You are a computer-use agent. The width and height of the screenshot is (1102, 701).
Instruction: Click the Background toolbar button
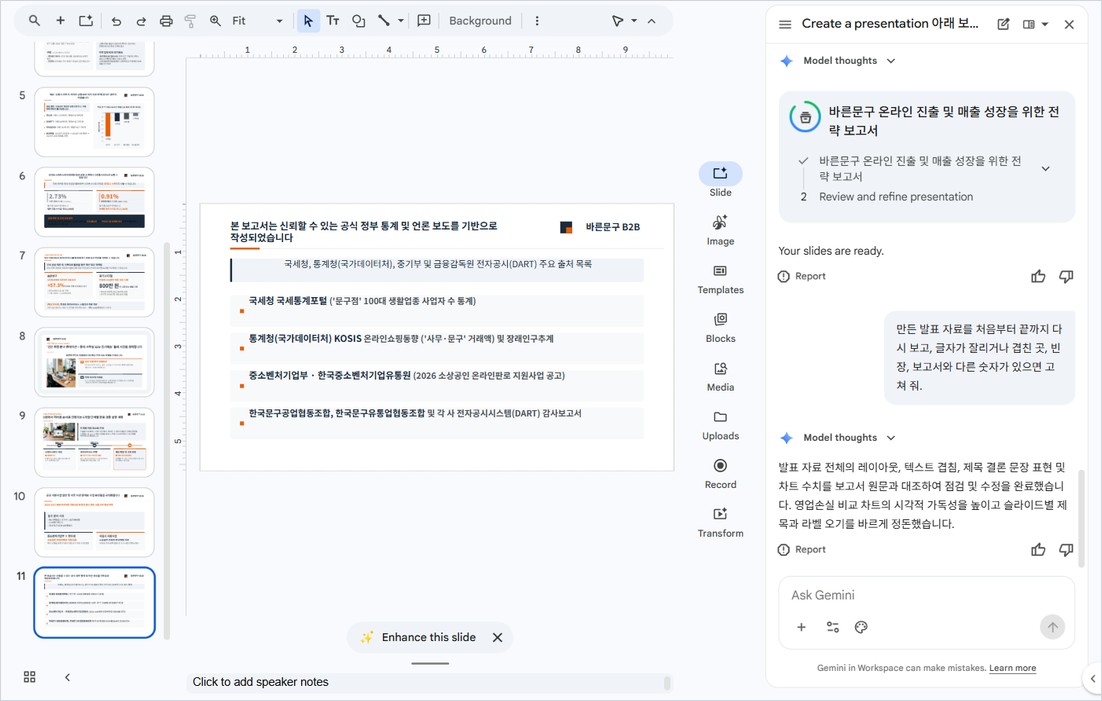click(480, 21)
